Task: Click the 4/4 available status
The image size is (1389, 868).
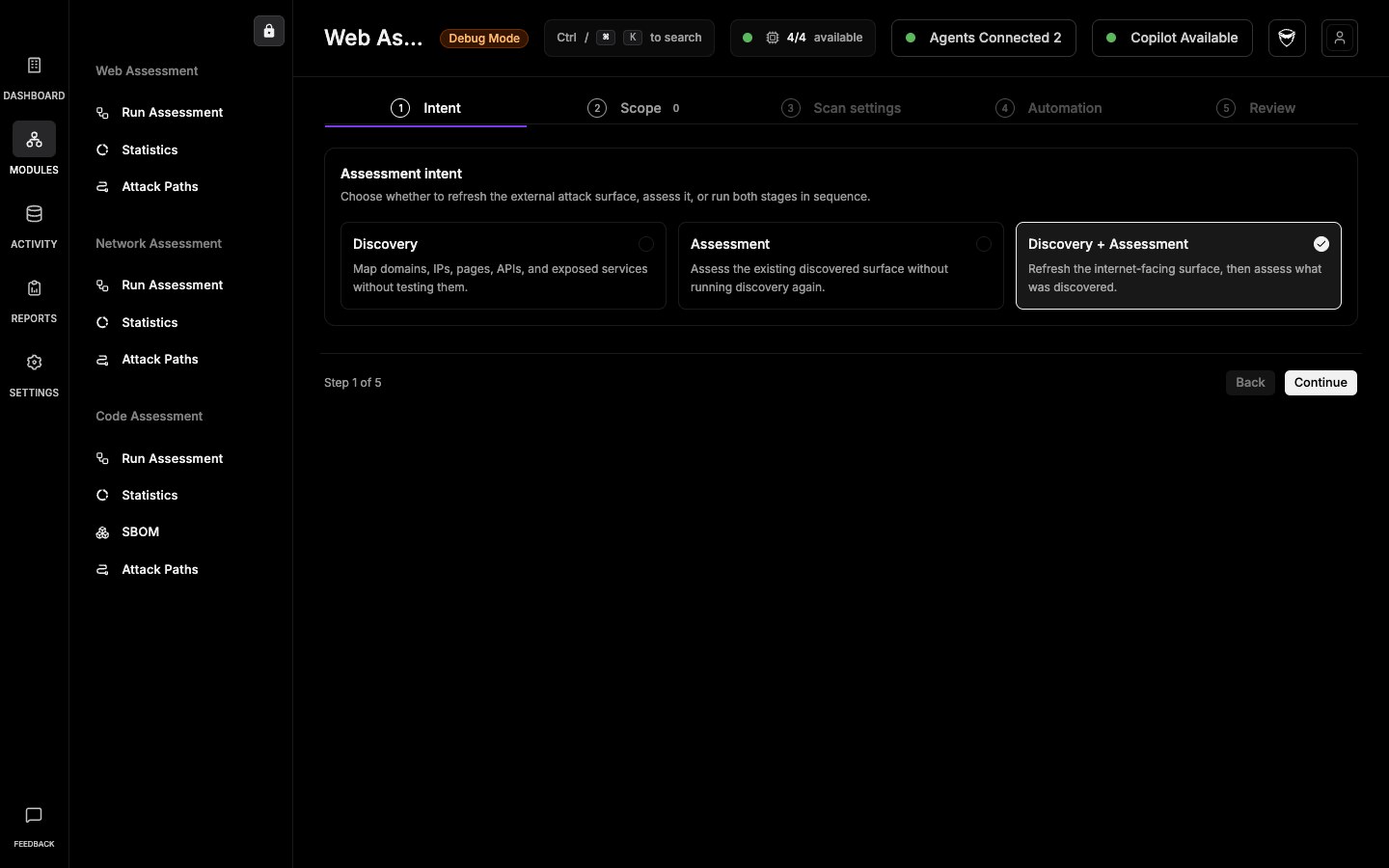Action: (803, 38)
